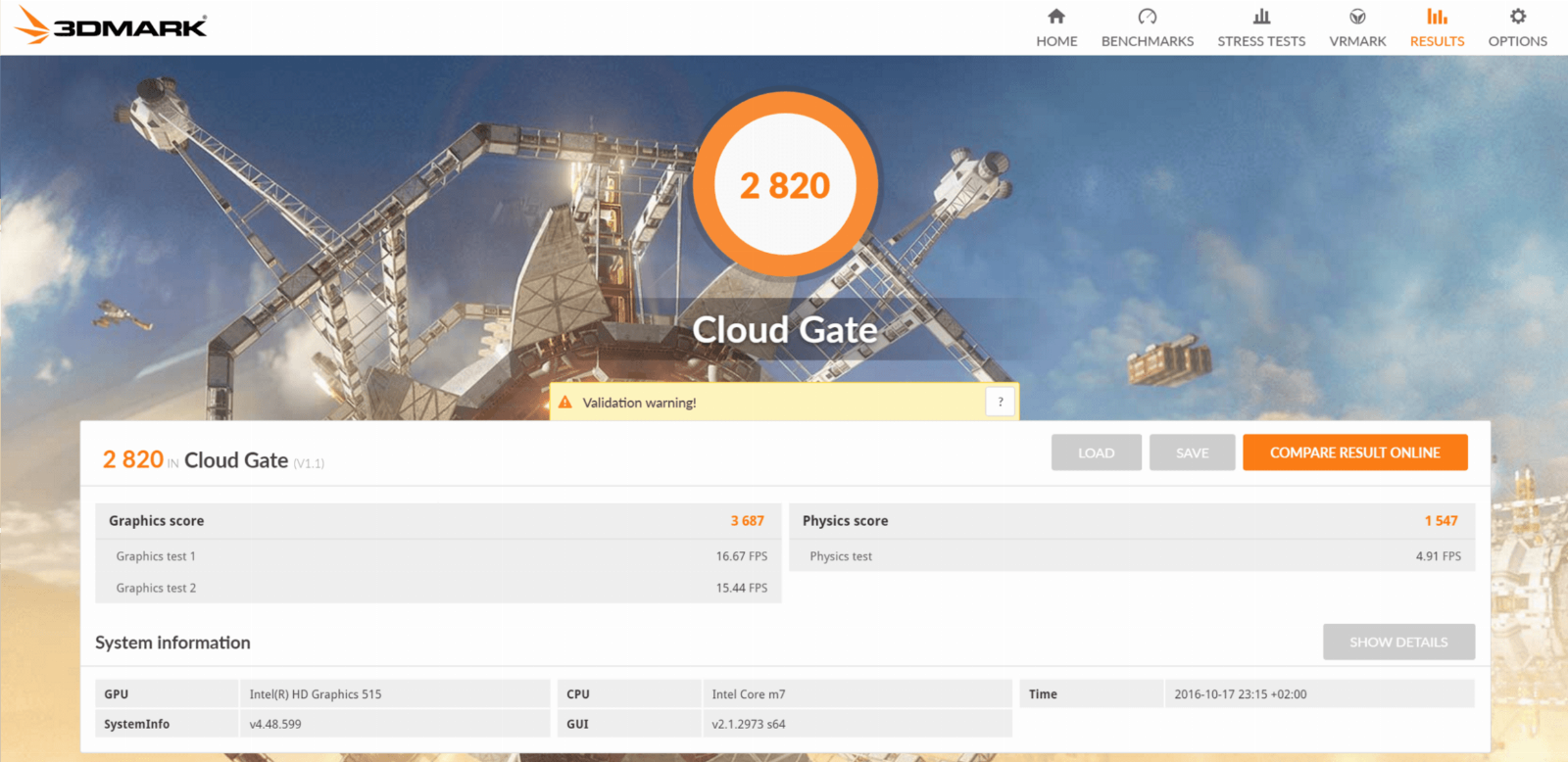Click the 3DMark logo

(x=111, y=25)
